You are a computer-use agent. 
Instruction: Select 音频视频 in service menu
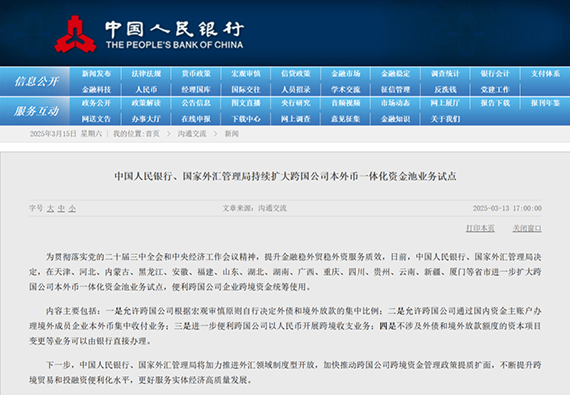(346, 103)
